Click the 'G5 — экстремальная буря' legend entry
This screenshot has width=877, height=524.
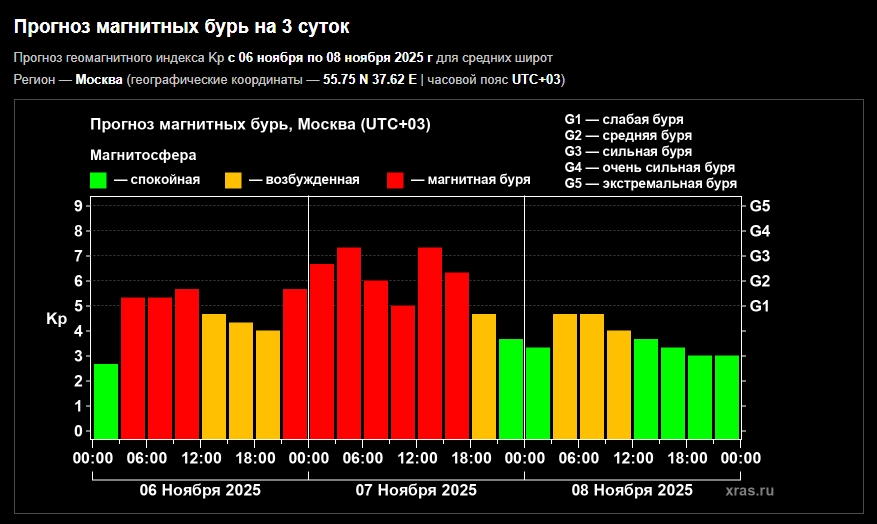point(650,184)
